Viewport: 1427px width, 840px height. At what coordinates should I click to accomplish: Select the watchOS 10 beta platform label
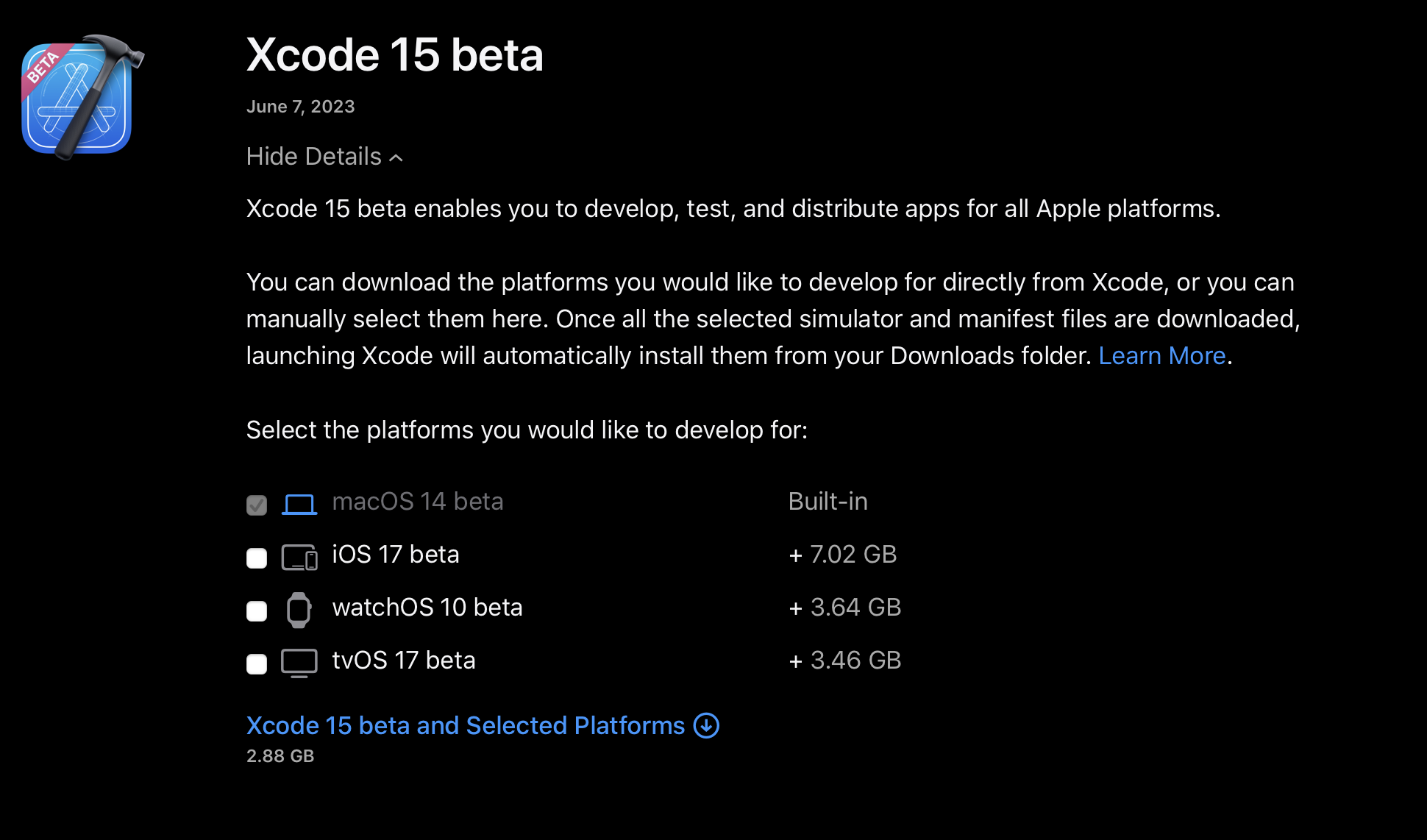click(427, 608)
